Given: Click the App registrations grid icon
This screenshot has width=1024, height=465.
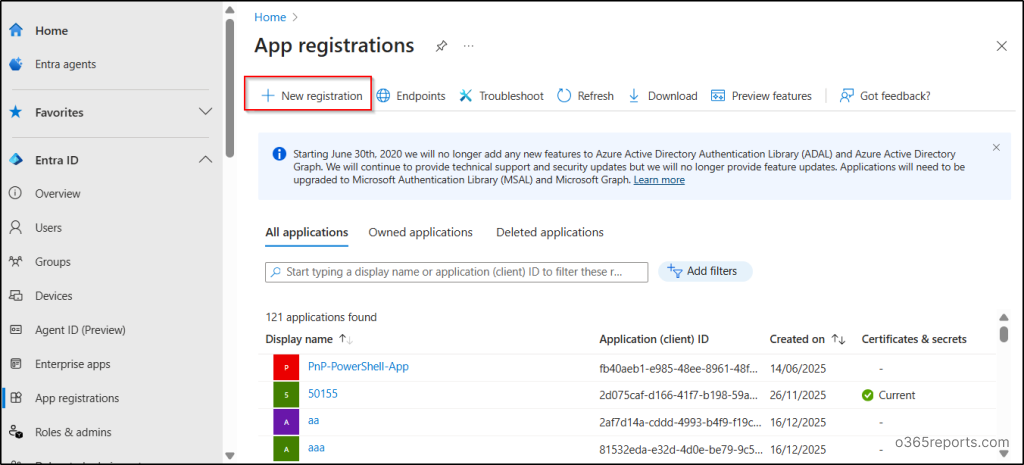Looking at the screenshot, I should coord(16,398).
